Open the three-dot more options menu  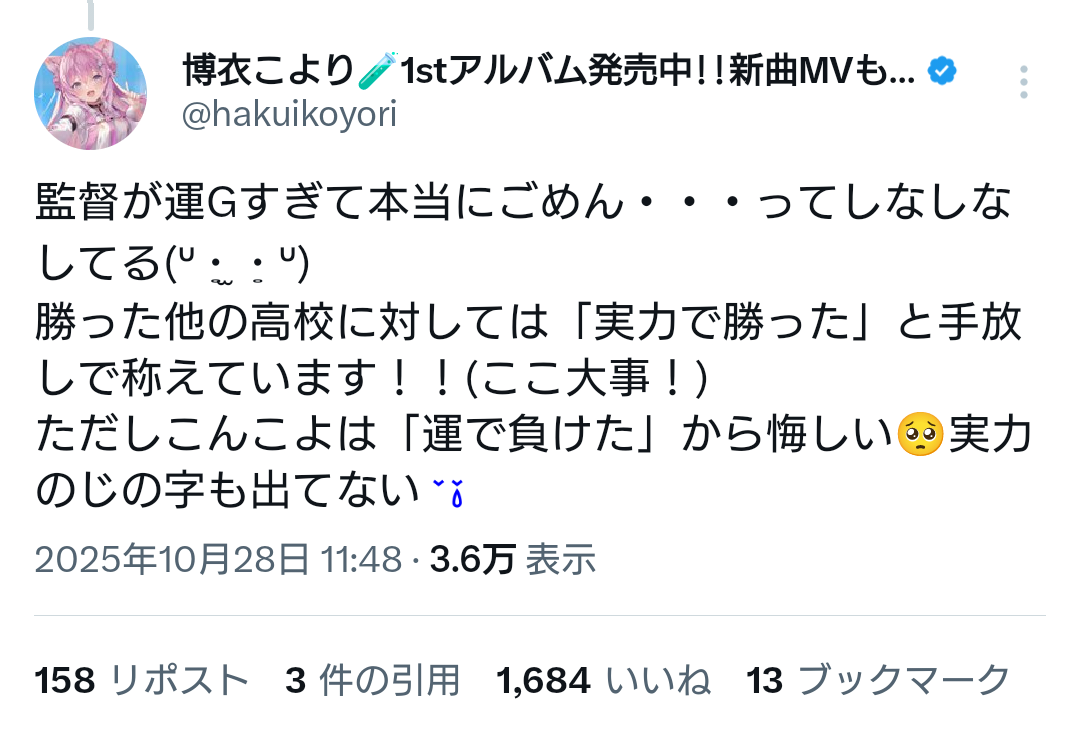pyautogui.click(x=1024, y=82)
